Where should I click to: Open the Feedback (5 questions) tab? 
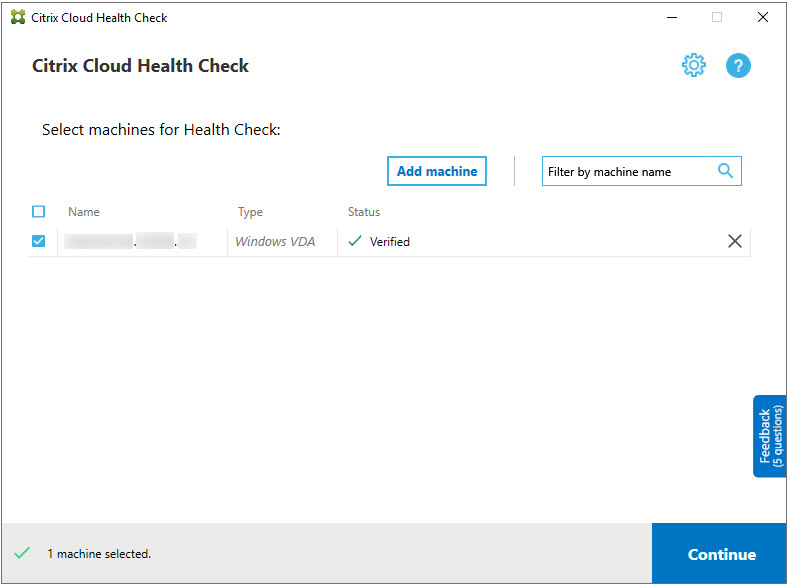[x=770, y=436]
